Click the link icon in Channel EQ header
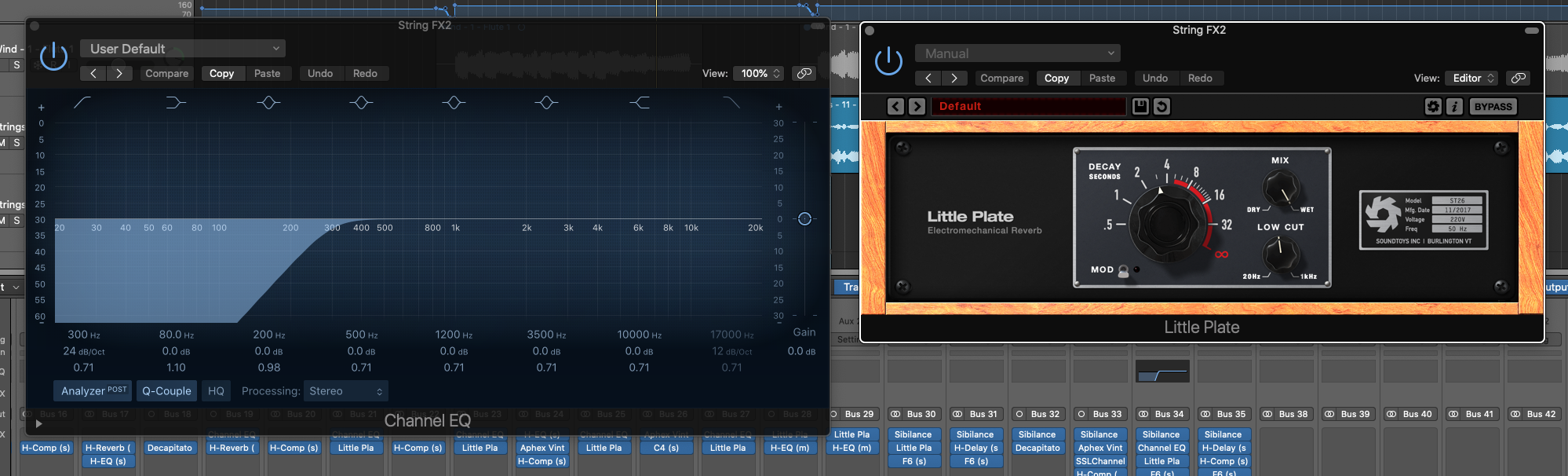The width and height of the screenshot is (1568, 476). 804,73
